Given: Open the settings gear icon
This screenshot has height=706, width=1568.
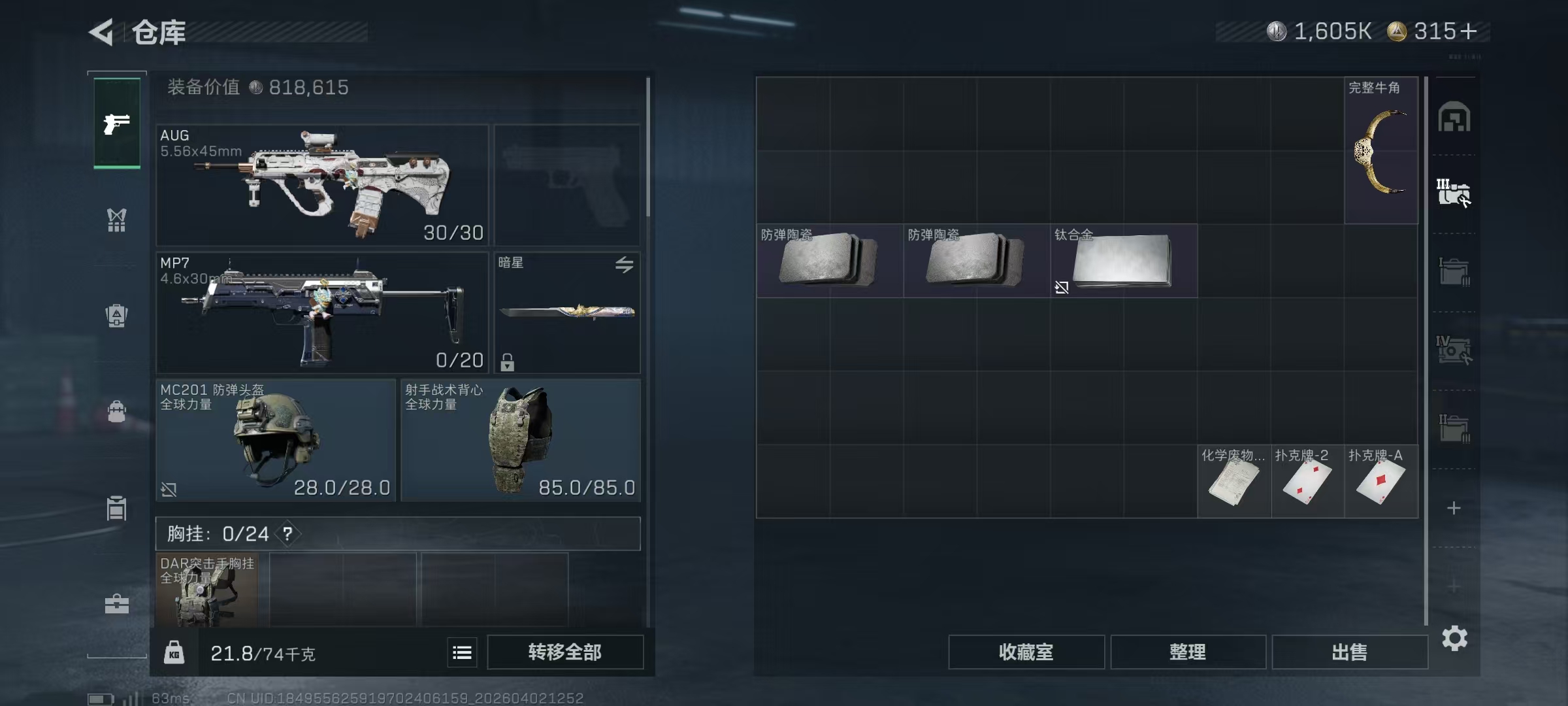Looking at the screenshot, I should pos(1455,638).
